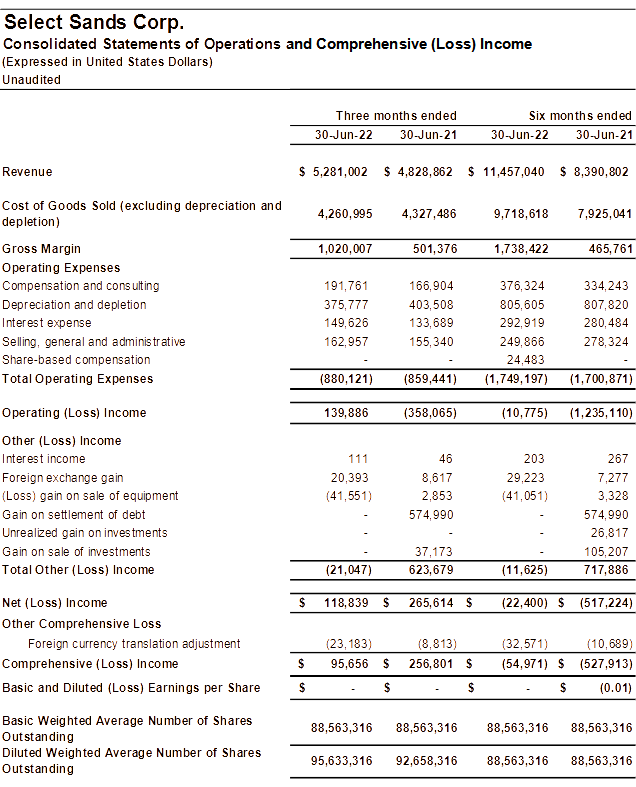636x787 pixels.
Task: Click revenue value 11,457,040
Action: 514,172
